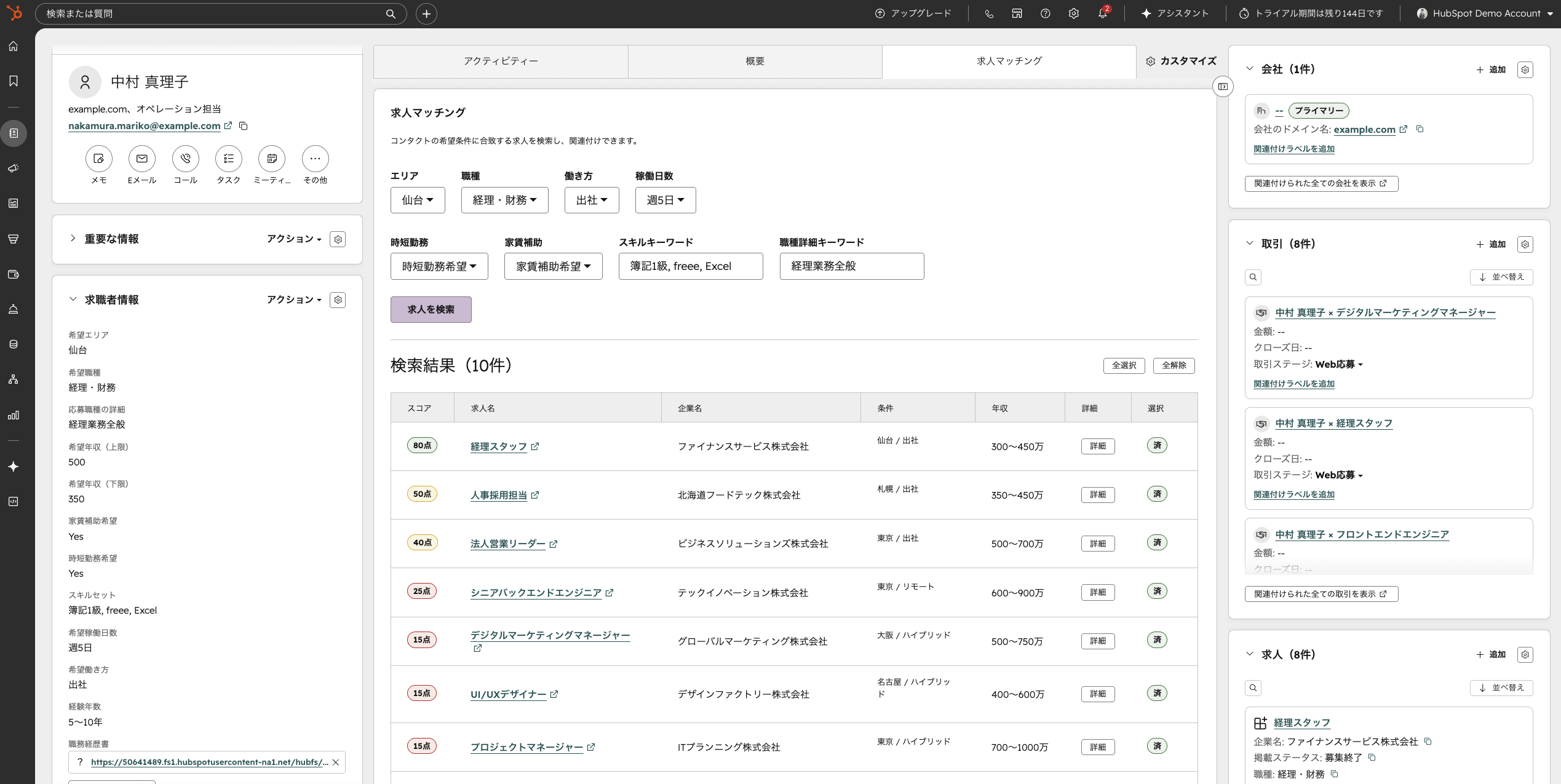Viewport: 1561px width, 784px height.
Task: Open the reporting bar chart icon in sidebar
Action: [13, 415]
